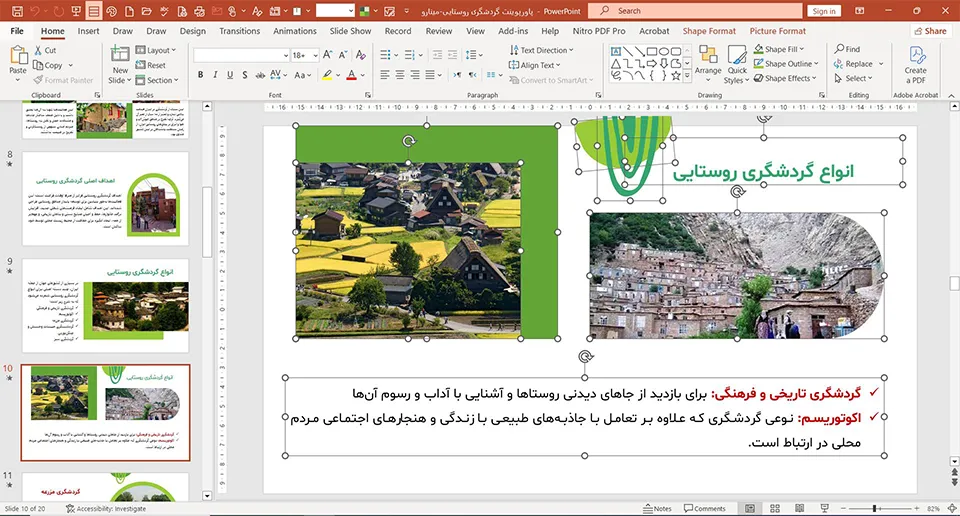Open Picture Format tab
960x516 pixels.
click(778, 31)
